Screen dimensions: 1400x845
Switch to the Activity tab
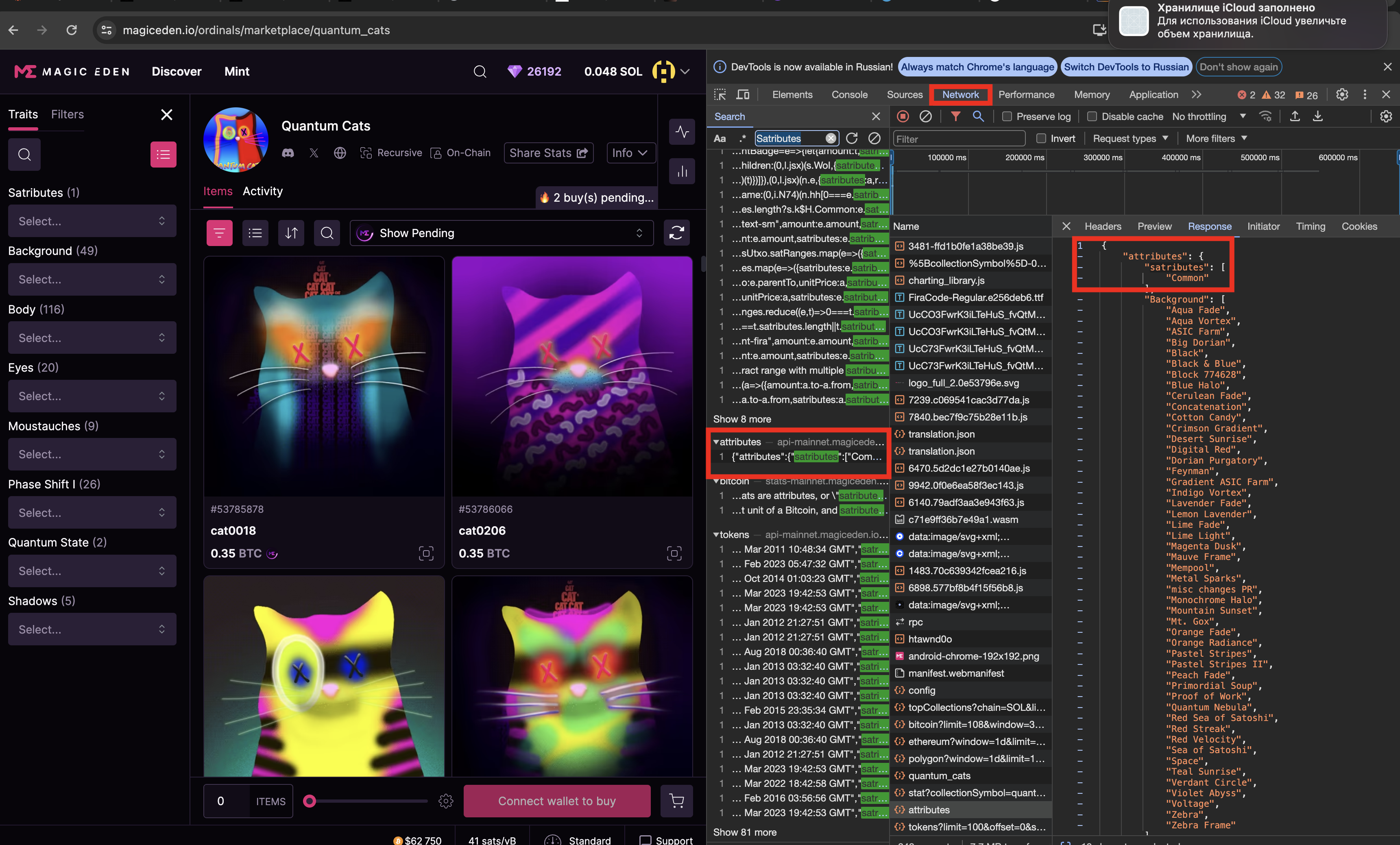click(262, 192)
